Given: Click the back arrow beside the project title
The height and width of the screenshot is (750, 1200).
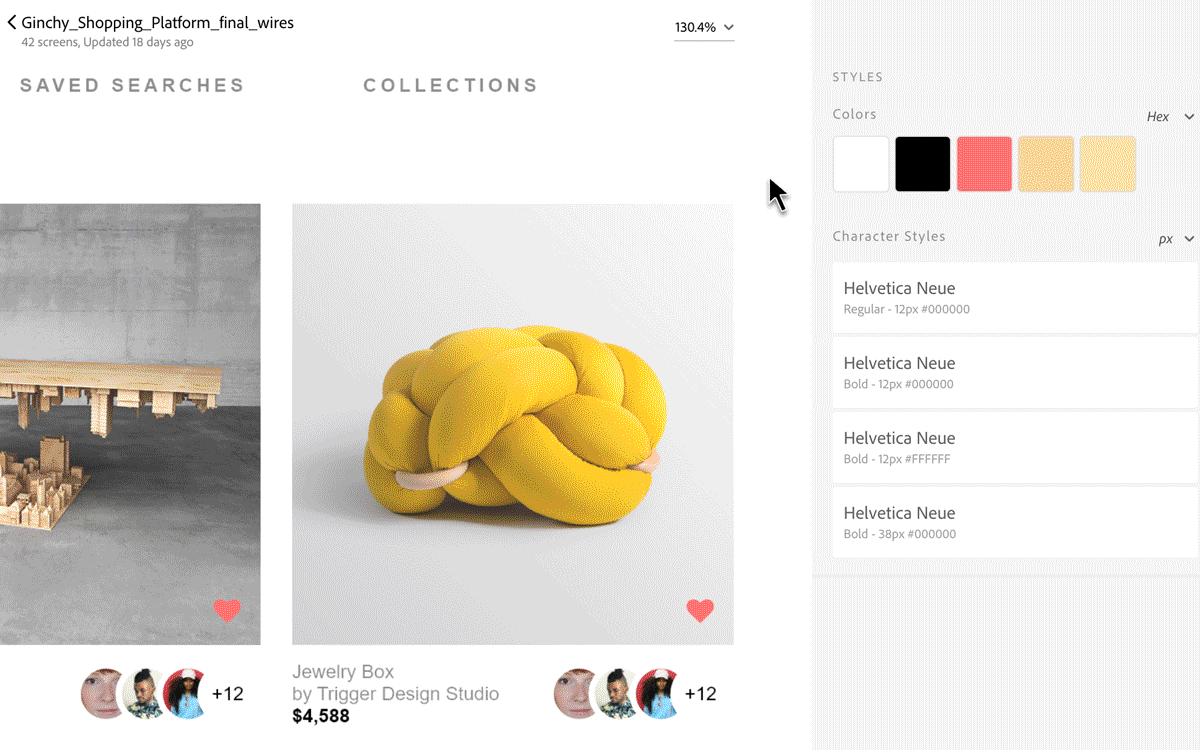Looking at the screenshot, I should [x=11, y=22].
